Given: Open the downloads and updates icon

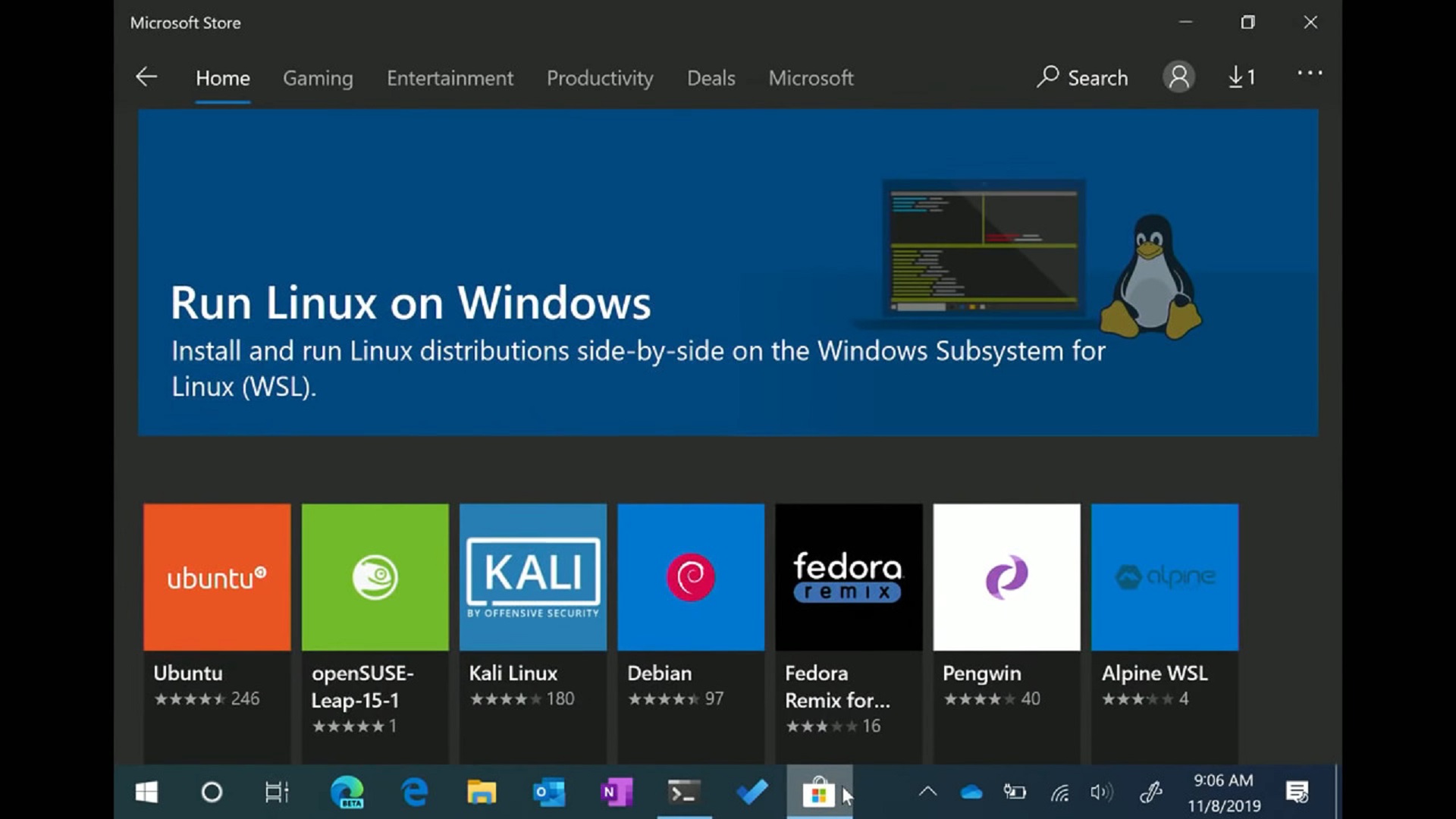Looking at the screenshot, I should coord(1241,77).
